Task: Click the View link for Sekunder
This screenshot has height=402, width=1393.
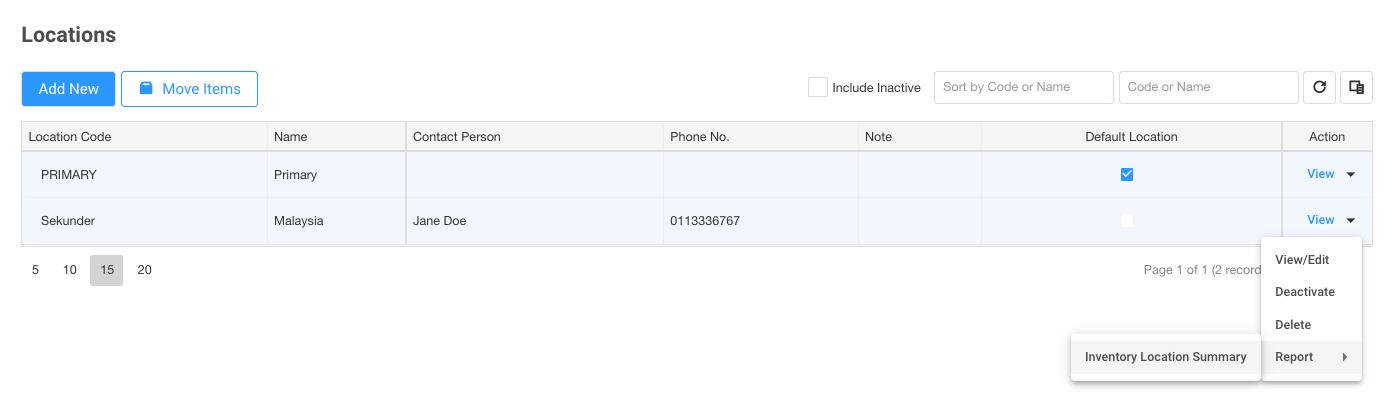Action: [1320, 220]
